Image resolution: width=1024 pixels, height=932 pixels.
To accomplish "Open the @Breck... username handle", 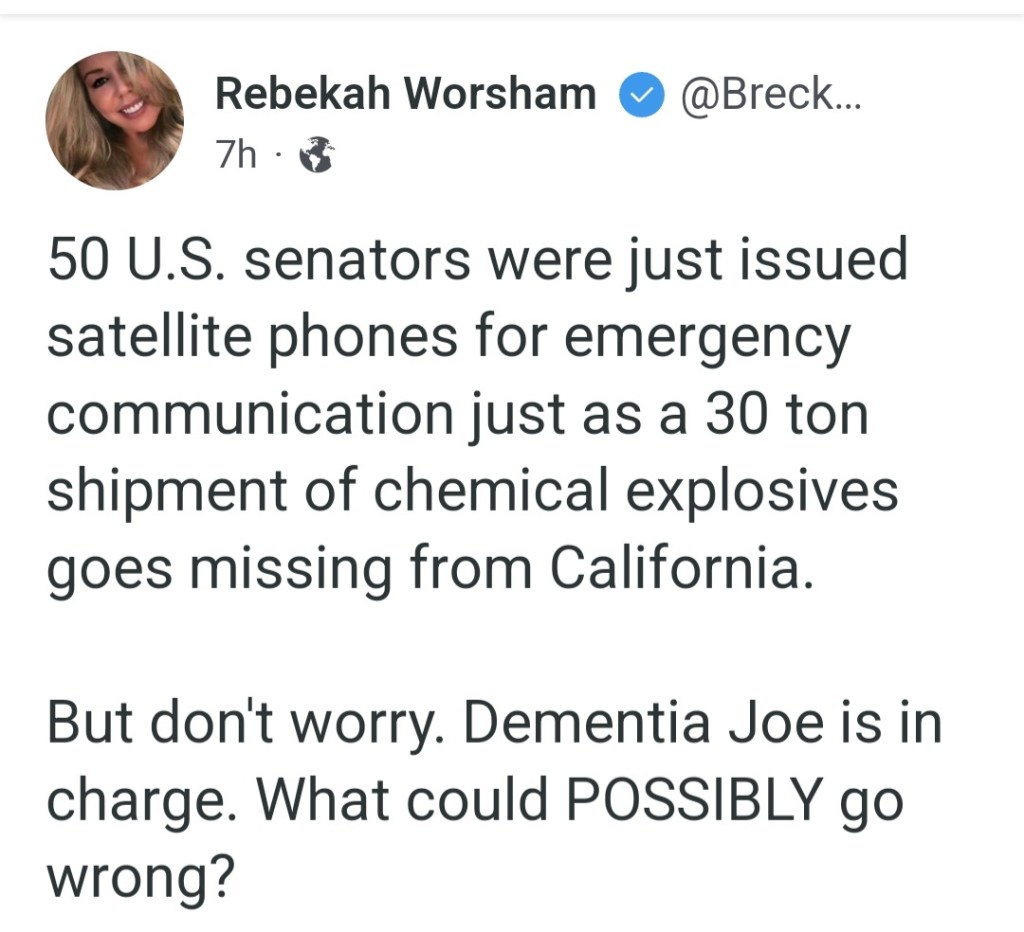I will coord(768,95).
